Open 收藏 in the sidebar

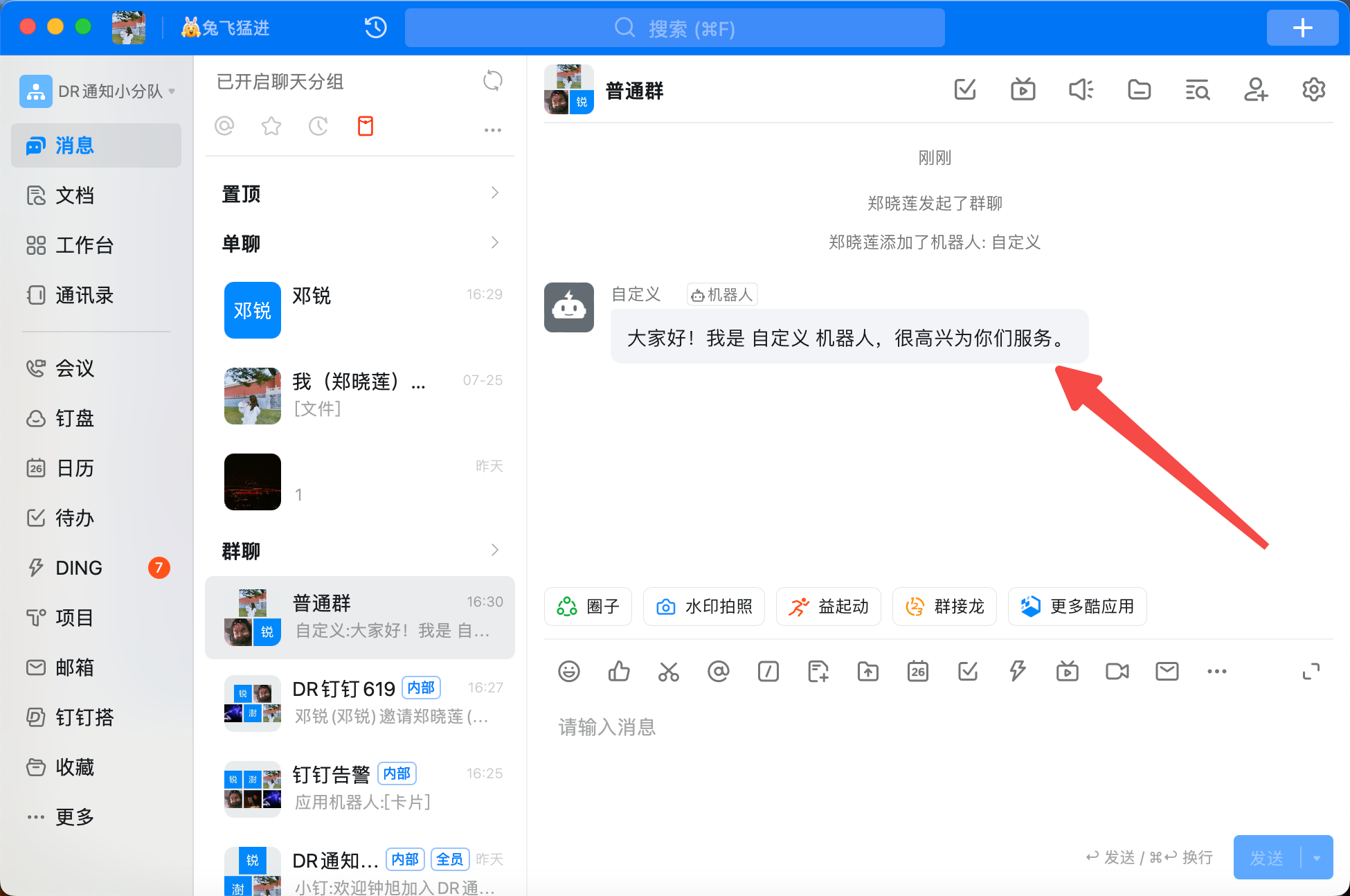click(96, 767)
